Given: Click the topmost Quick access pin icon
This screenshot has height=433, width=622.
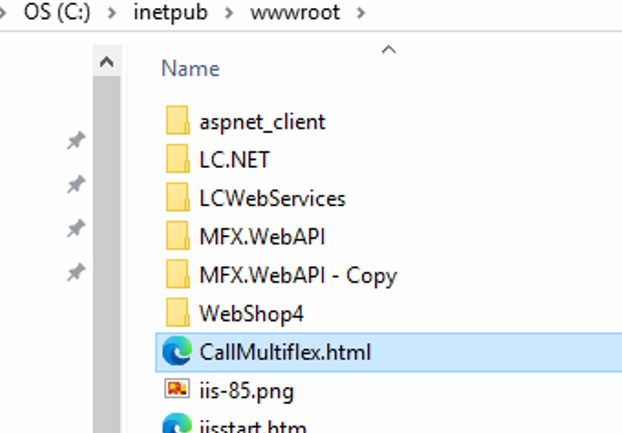Looking at the screenshot, I should (75, 143).
